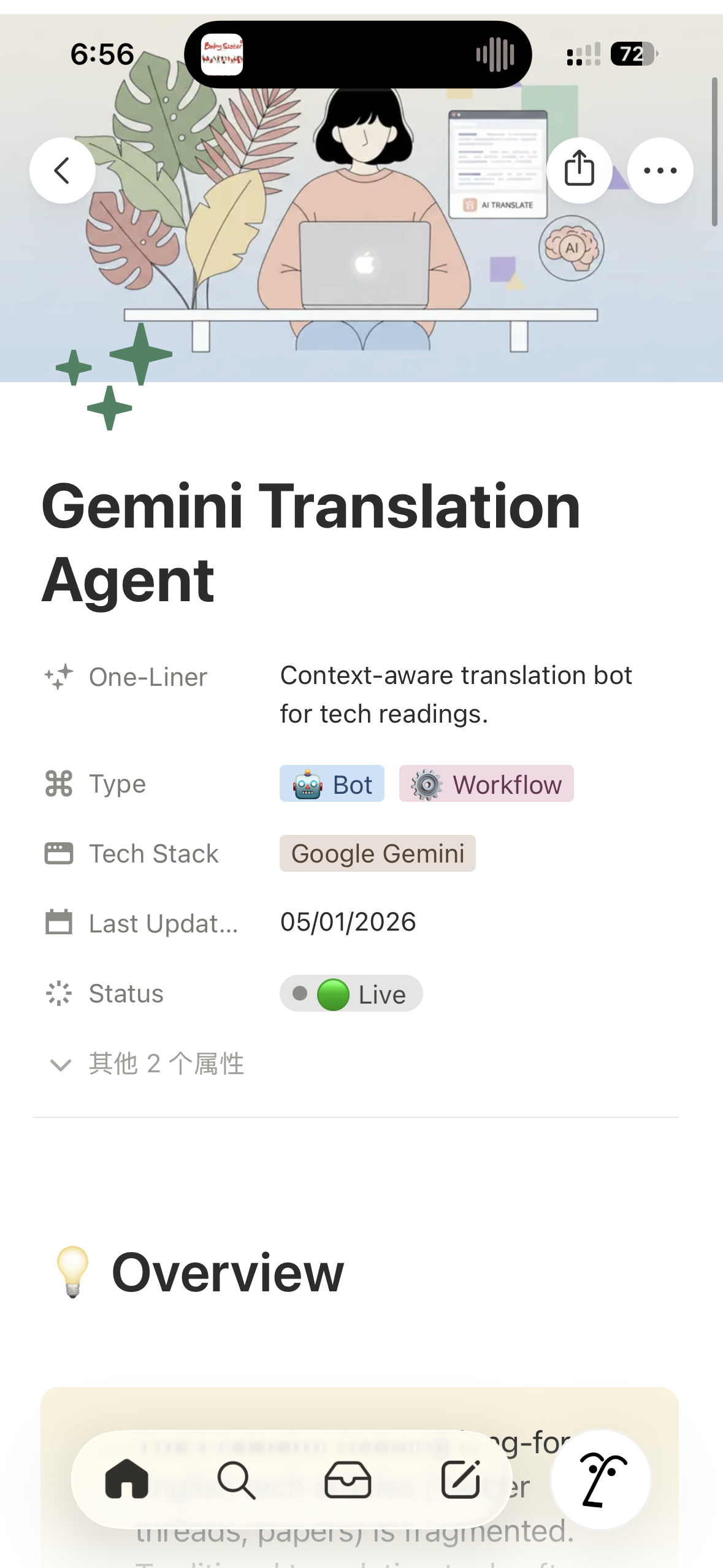Change the Live status value

tap(351, 994)
